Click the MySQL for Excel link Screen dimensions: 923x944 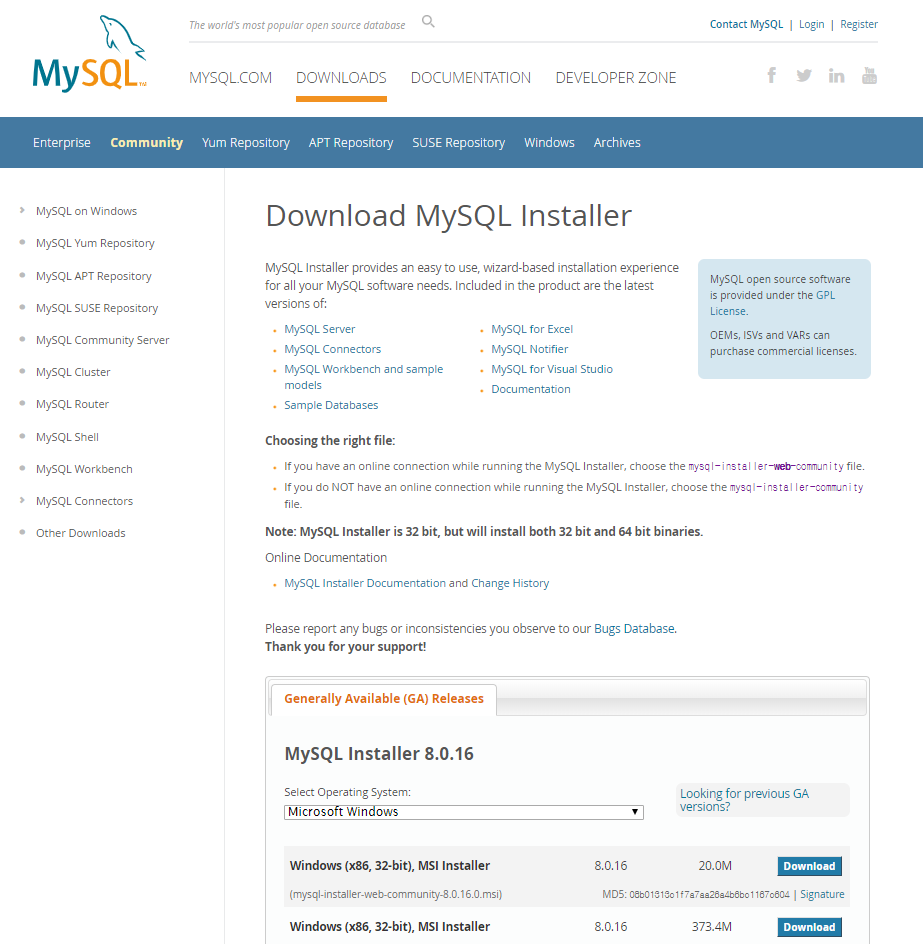coord(532,329)
